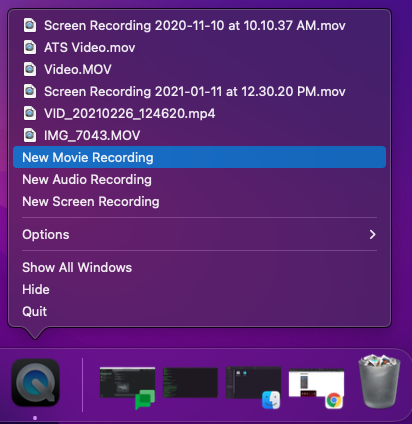Open recent file ATS Video.mov
Screen dimensions: 412x424
click(199, 48)
